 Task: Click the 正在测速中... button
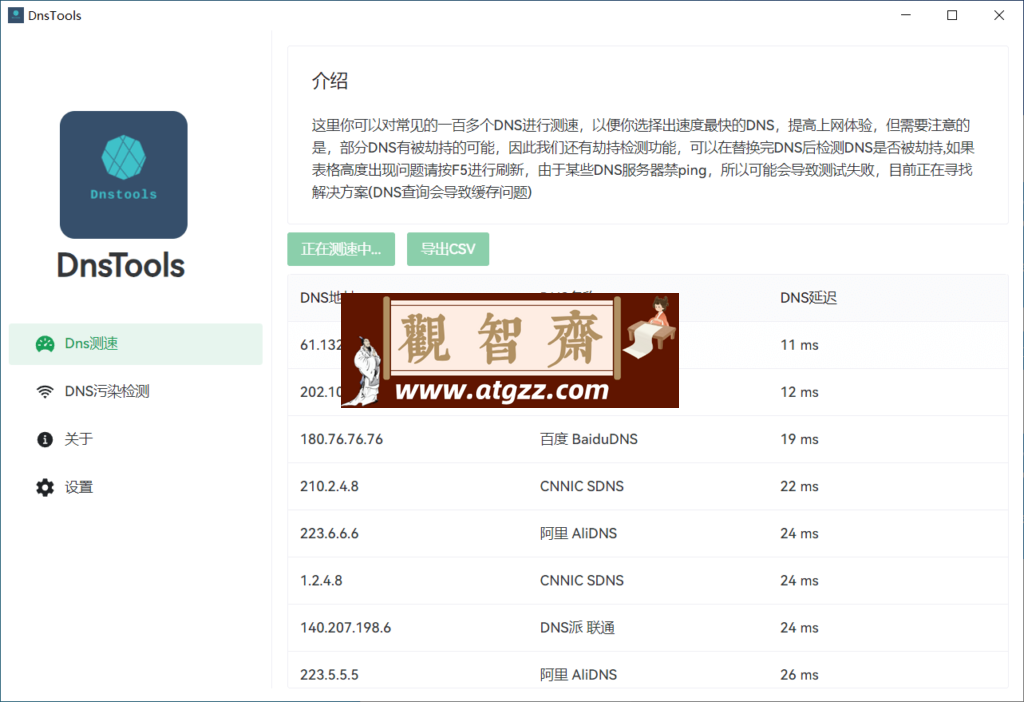click(x=341, y=249)
